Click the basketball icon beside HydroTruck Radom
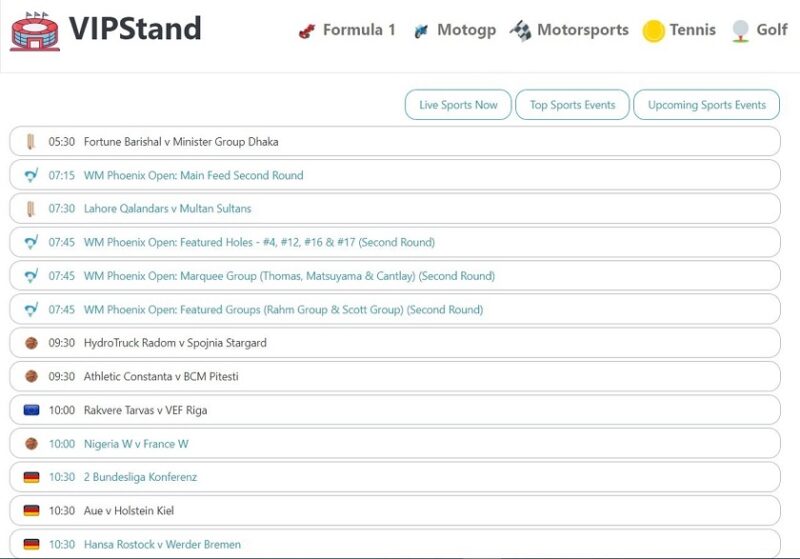800x559 pixels. [x=32, y=343]
